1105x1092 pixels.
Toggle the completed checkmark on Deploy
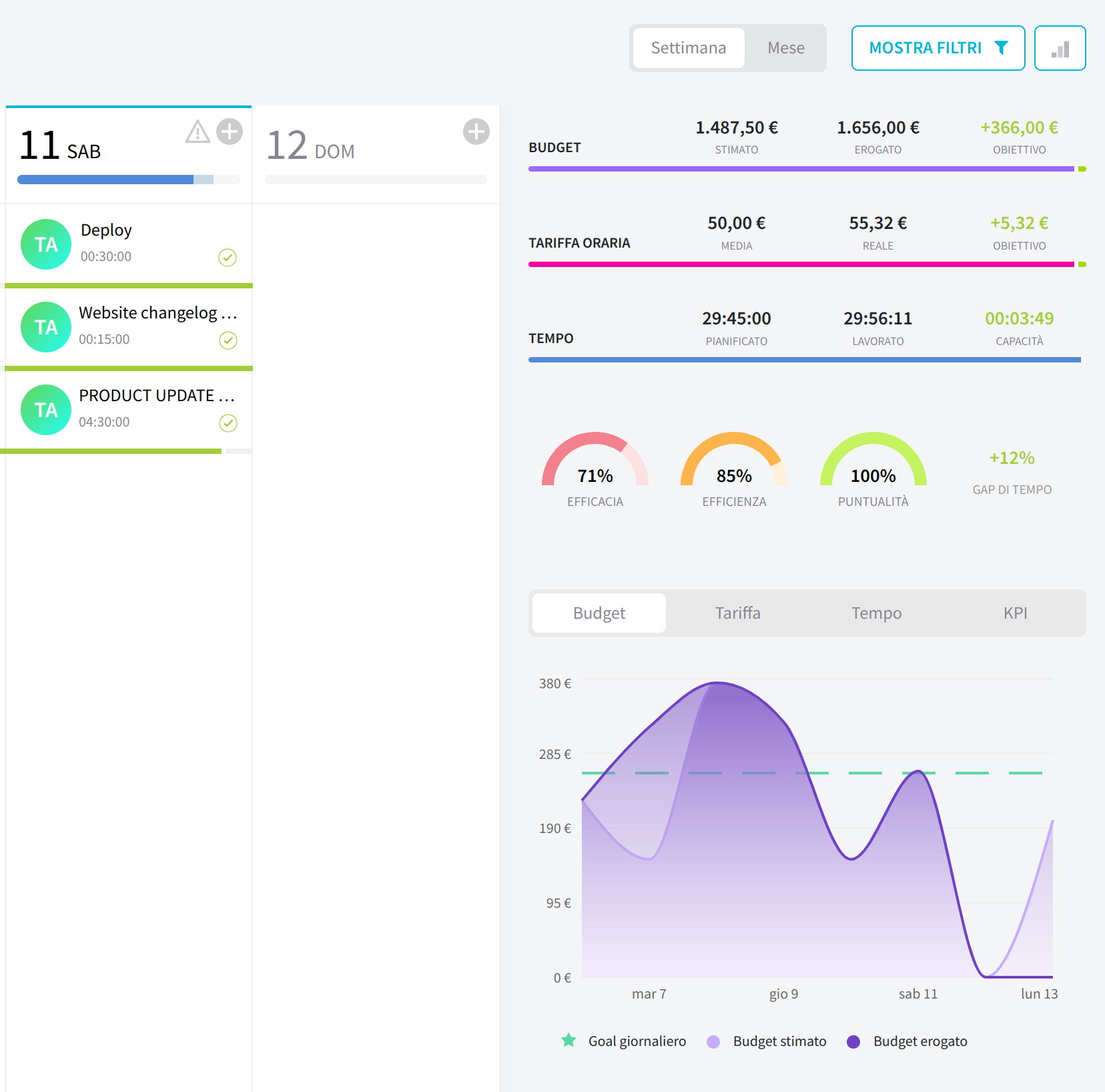point(228,258)
